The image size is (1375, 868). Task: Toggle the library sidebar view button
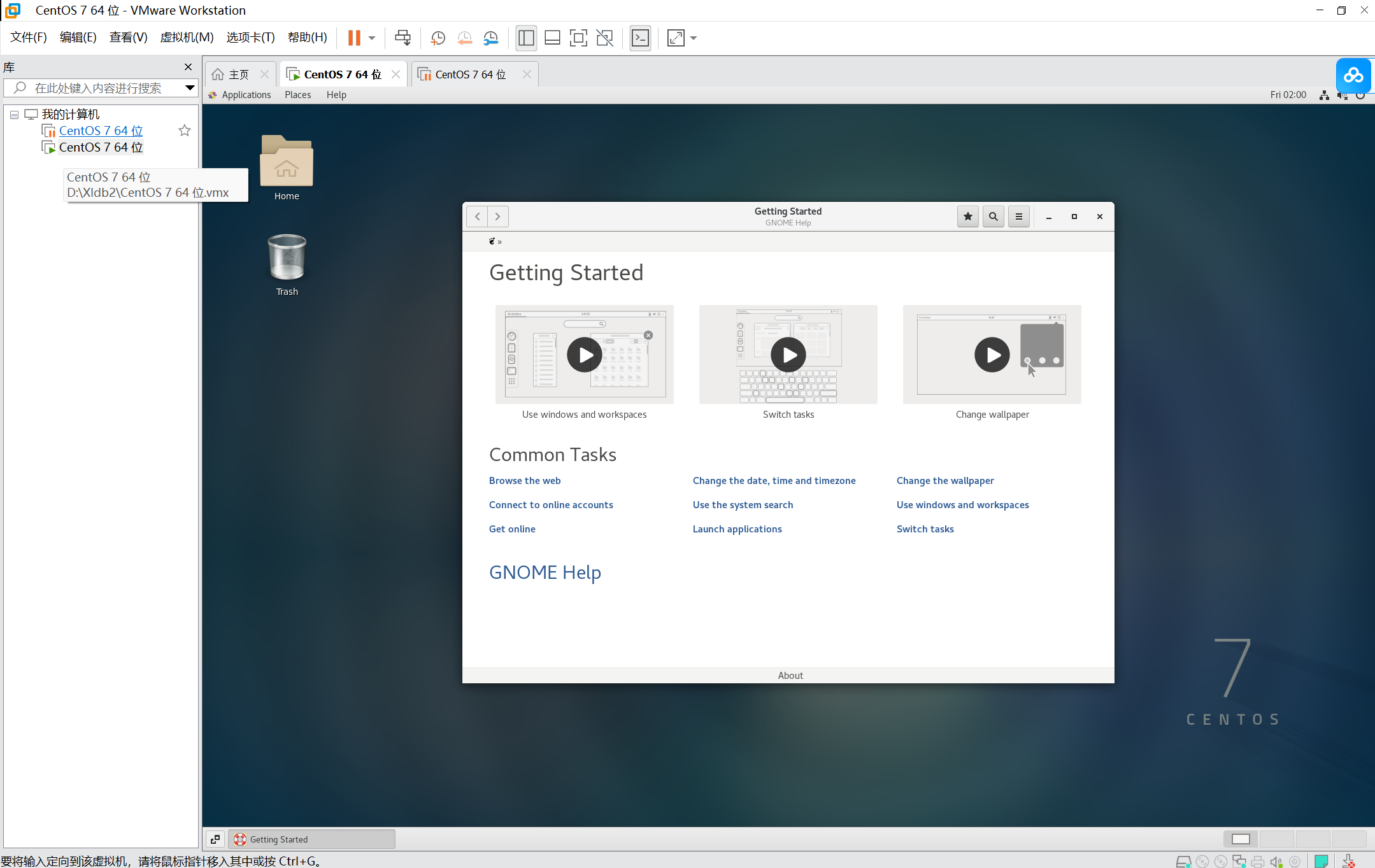tap(526, 38)
